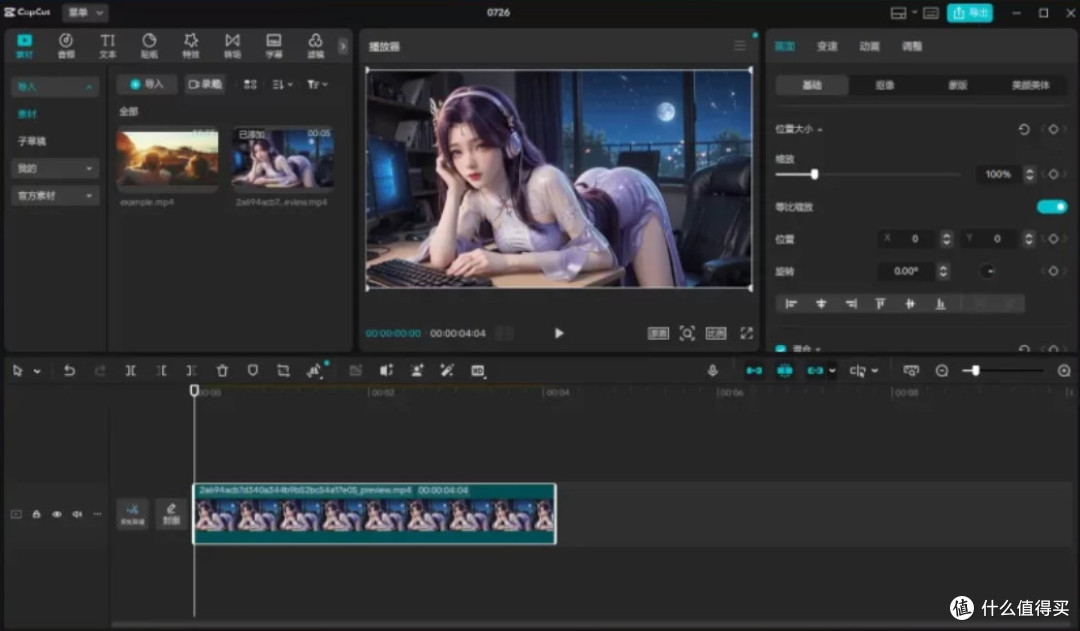Collapse the 位置大小 section
Image resolution: width=1080 pixels, height=631 pixels.
click(820, 130)
